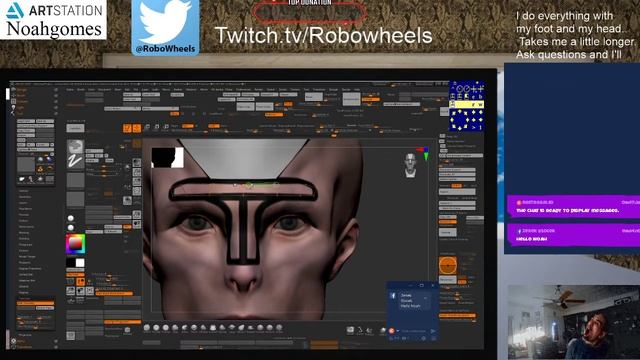Open the Brush menu in menu bar
This screenshot has height=360, width=640.
(x=81, y=89)
